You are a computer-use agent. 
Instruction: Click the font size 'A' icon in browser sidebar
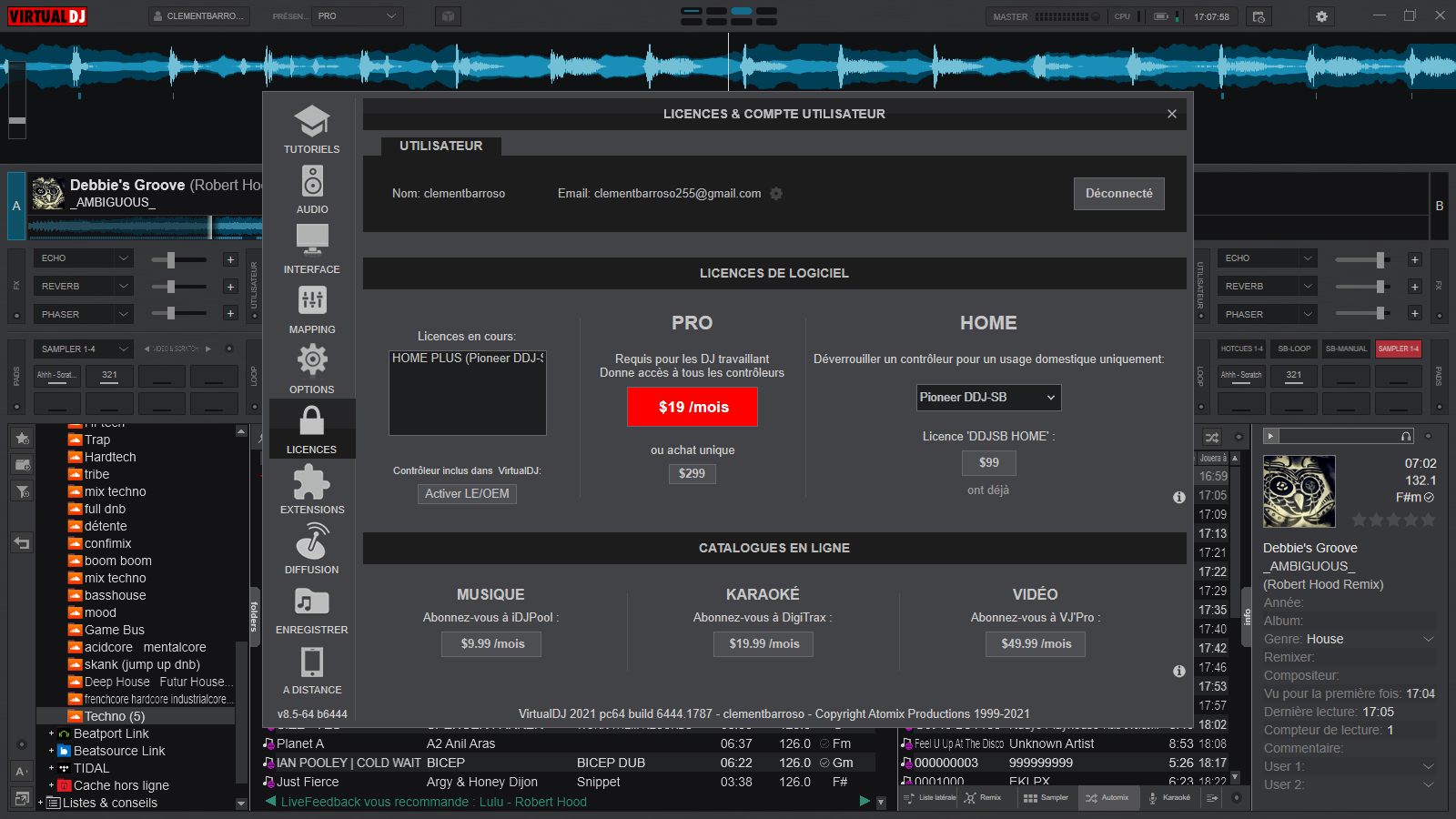(x=22, y=772)
